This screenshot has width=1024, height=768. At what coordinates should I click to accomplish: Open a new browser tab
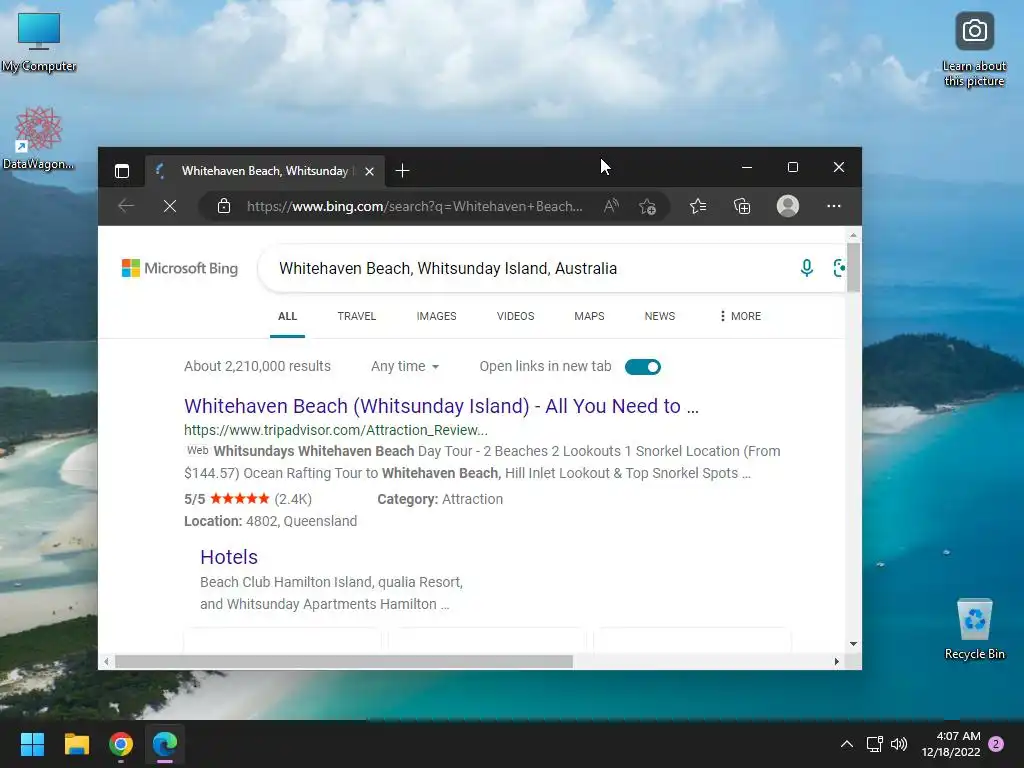(x=402, y=171)
